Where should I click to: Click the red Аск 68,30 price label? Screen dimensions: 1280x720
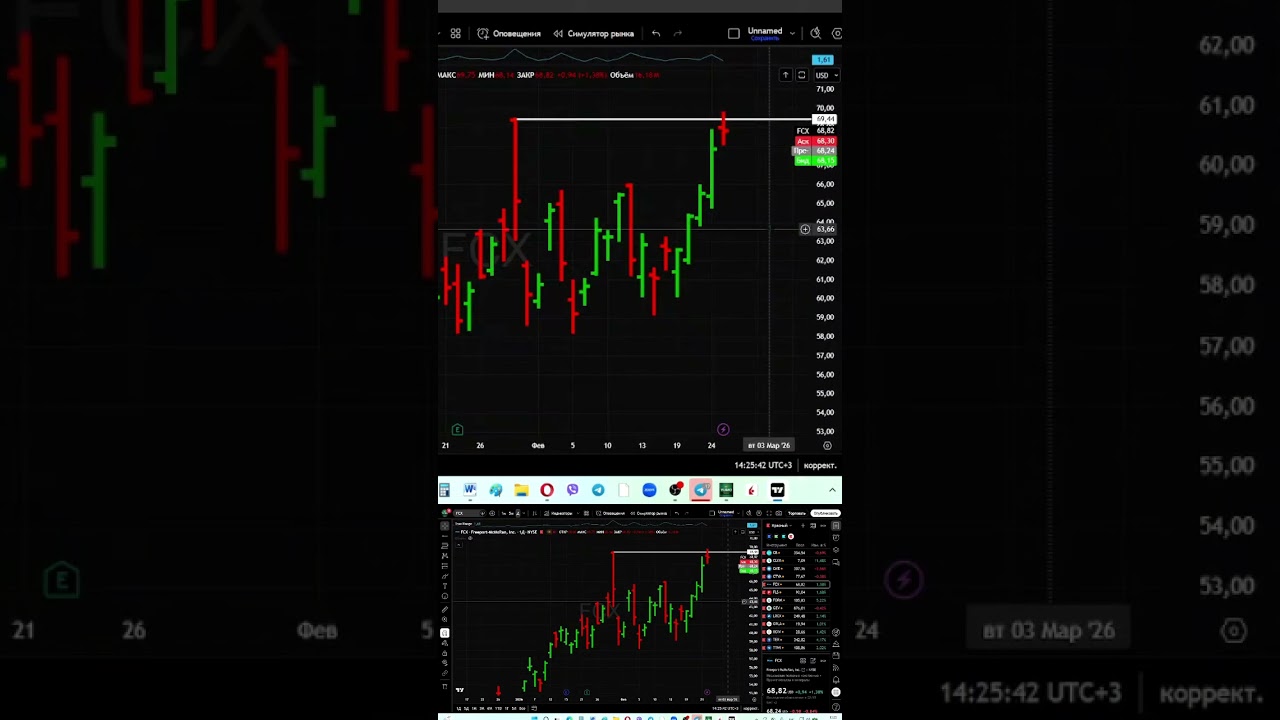coord(816,141)
